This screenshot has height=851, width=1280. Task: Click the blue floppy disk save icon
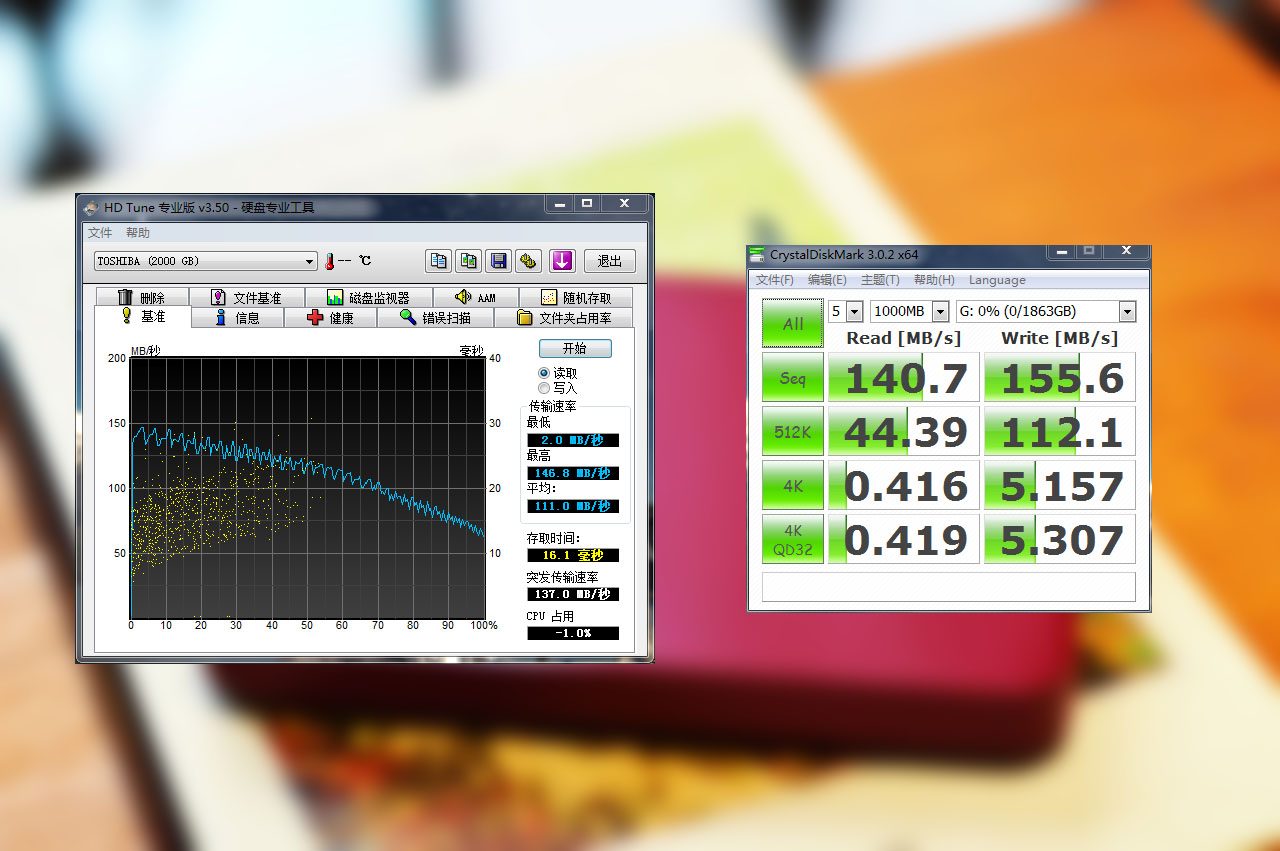pos(498,261)
